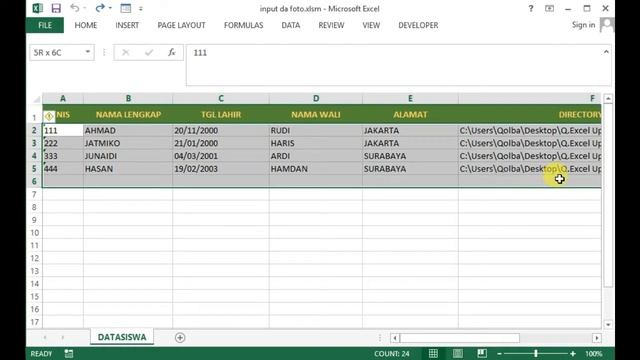Click the Select All corner triangle
This screenshot has width=640, height=360.
click(36, 98)
